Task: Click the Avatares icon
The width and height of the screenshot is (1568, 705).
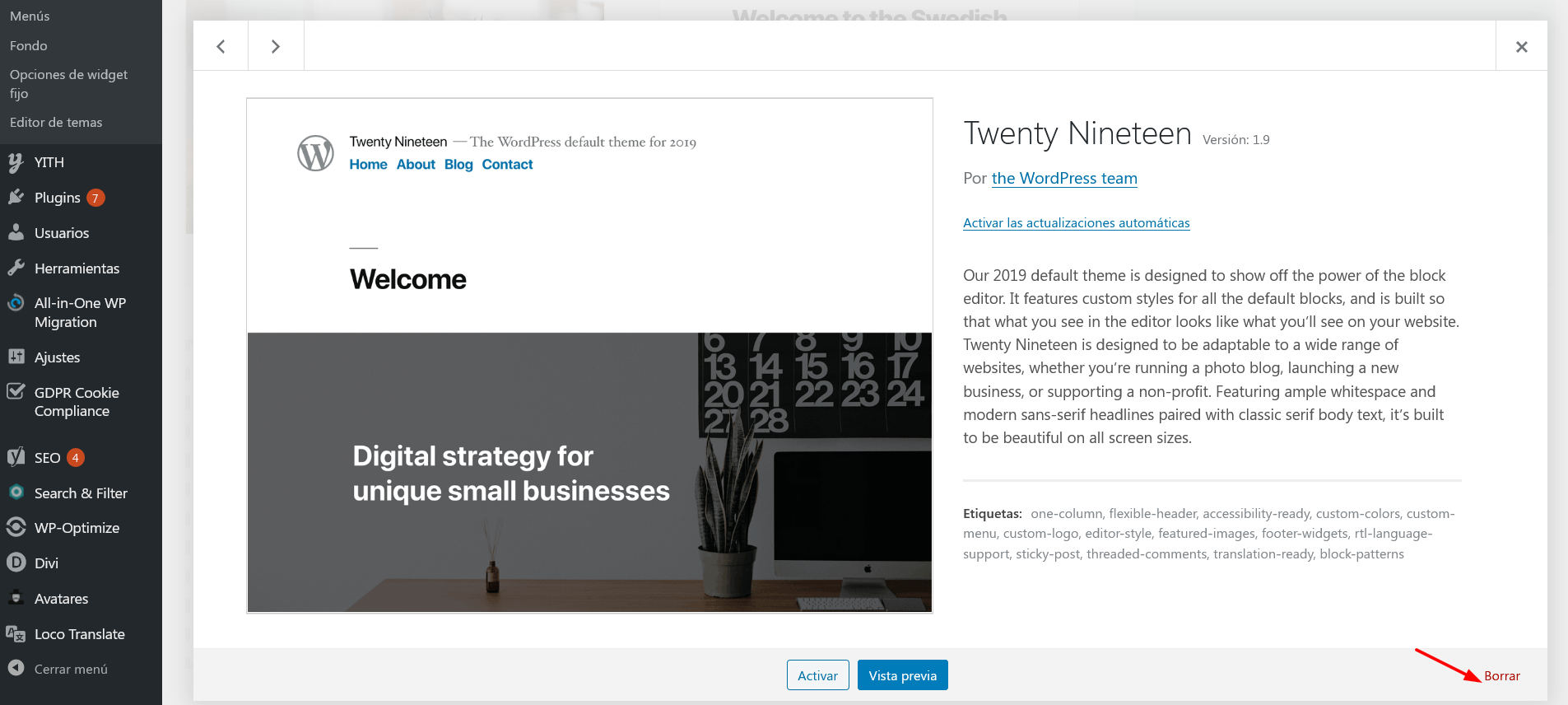Action: pos(16,598)
